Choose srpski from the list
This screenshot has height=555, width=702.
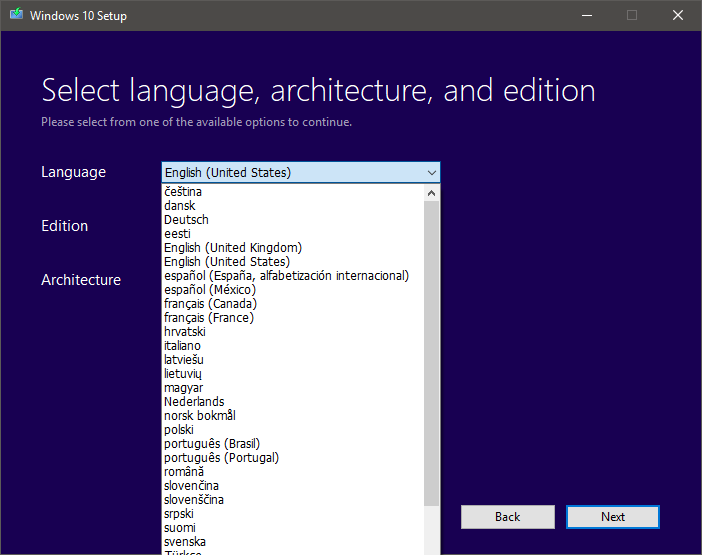pyautogui.click(x=293, y=514)
